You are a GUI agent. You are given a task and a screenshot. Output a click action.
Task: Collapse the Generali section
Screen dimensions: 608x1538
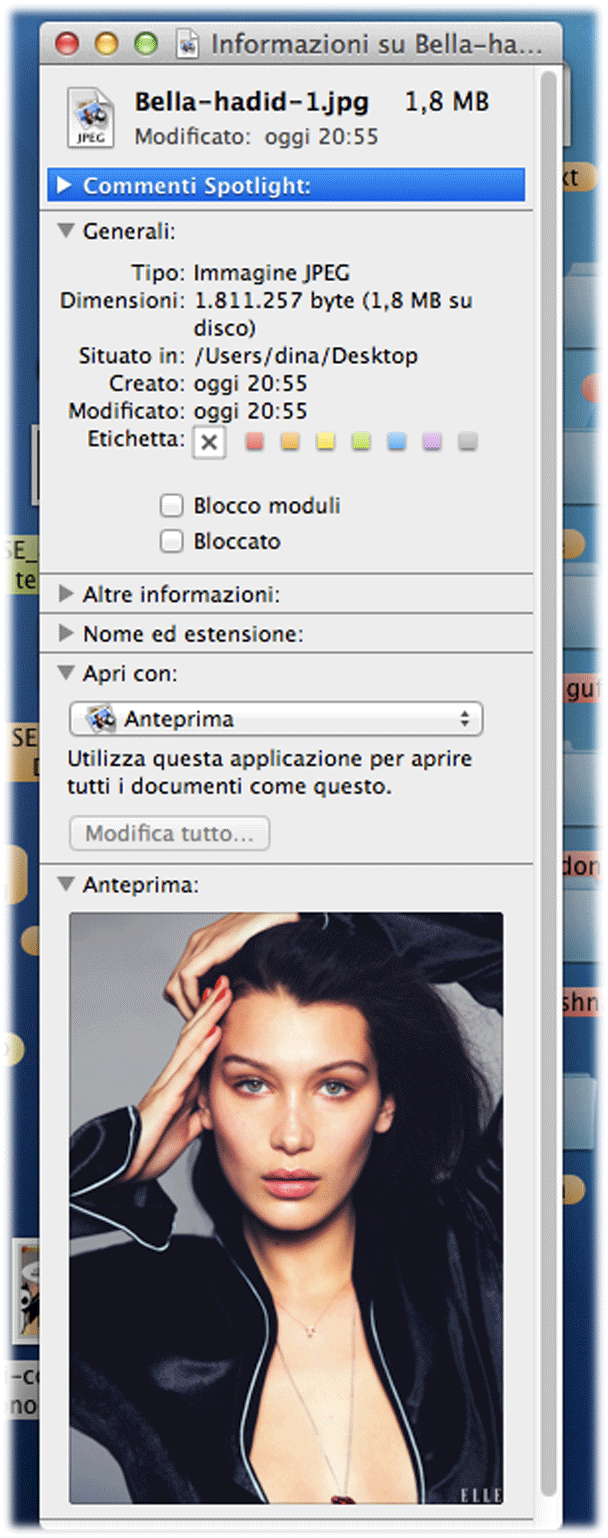[66, 231]
